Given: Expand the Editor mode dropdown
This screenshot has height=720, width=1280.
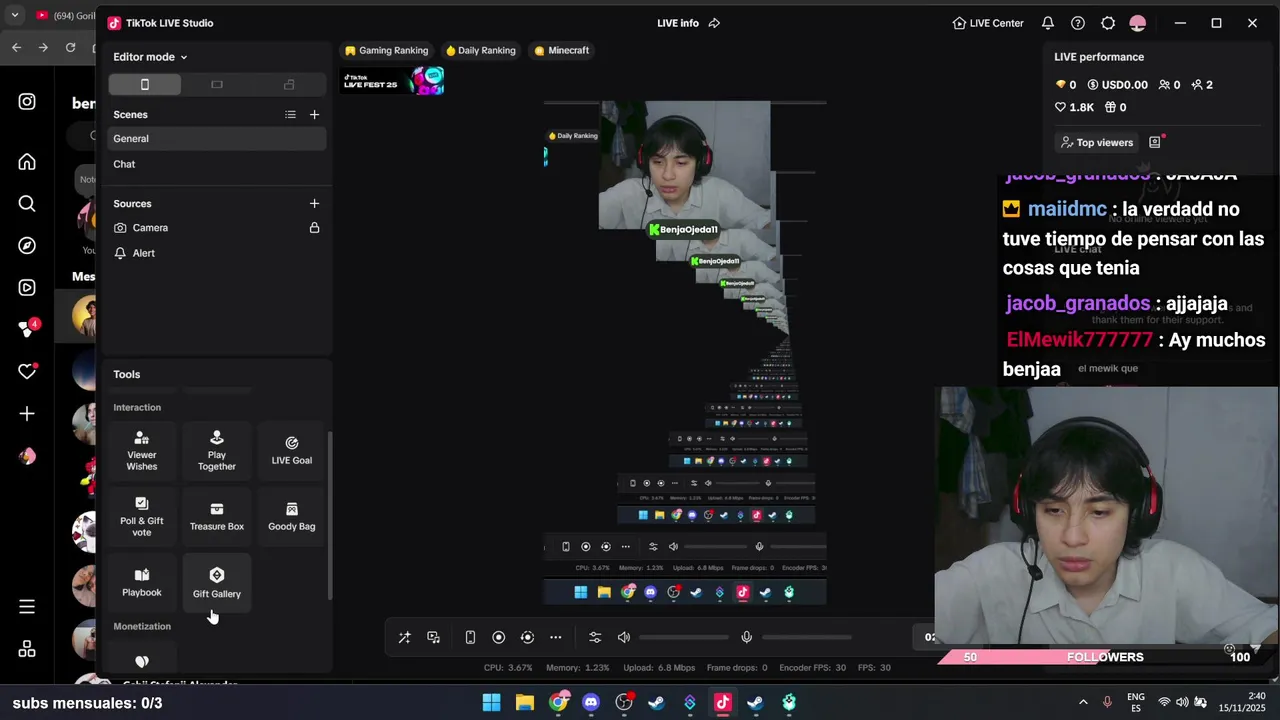Looking at the screenshot, I should (x=150, y=57).
